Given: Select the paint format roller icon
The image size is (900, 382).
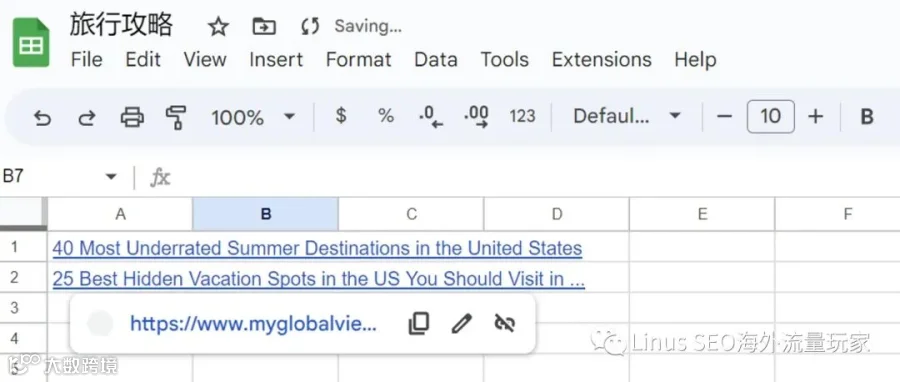Looking at the screenshot, I should pos(176,118).
